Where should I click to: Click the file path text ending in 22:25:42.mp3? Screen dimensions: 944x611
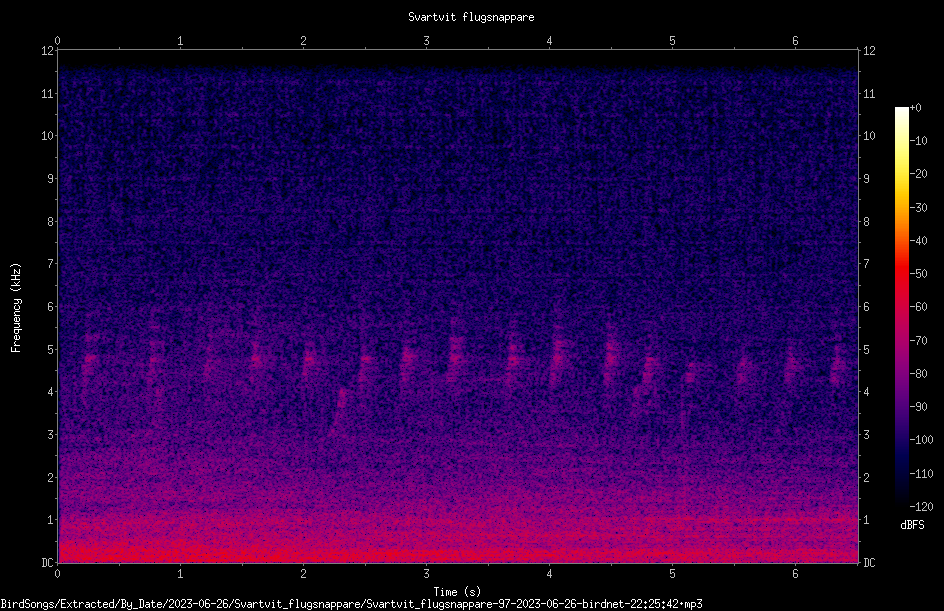(352, 604)
